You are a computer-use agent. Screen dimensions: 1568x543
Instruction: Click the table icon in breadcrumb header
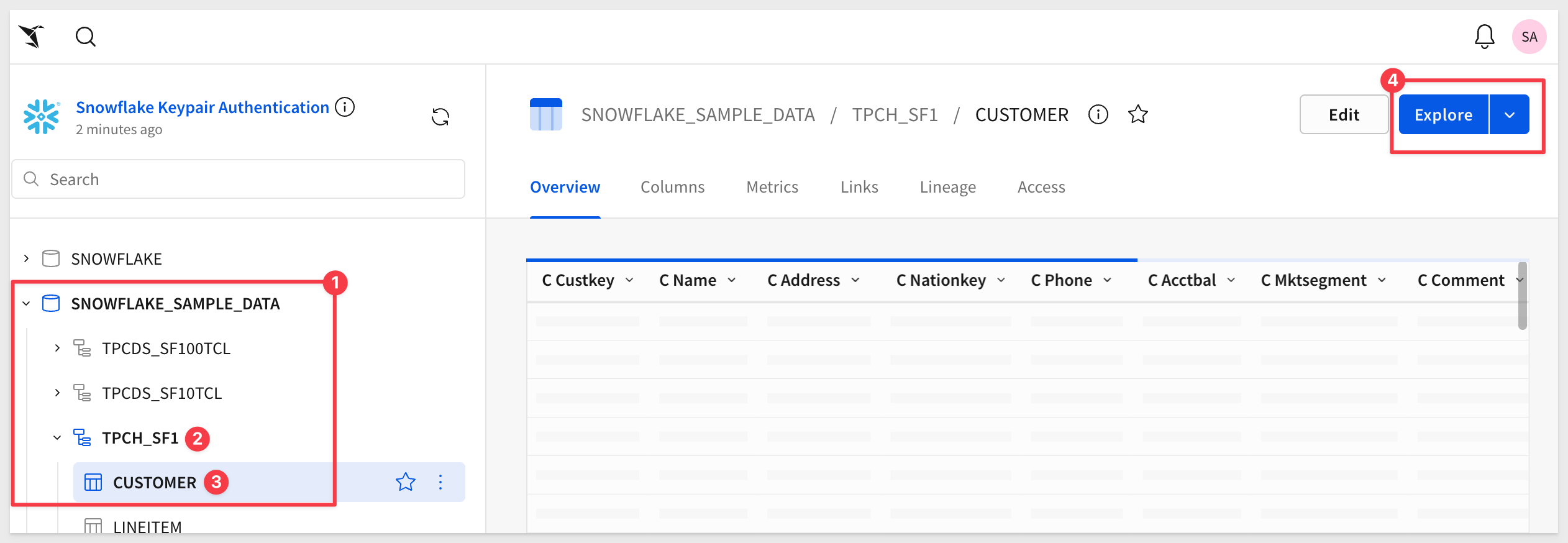[546, 114]
